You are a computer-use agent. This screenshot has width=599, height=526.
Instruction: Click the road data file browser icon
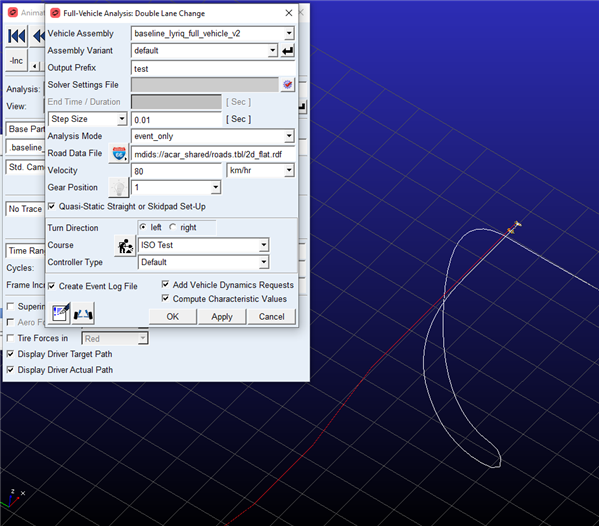click(119, 154)
